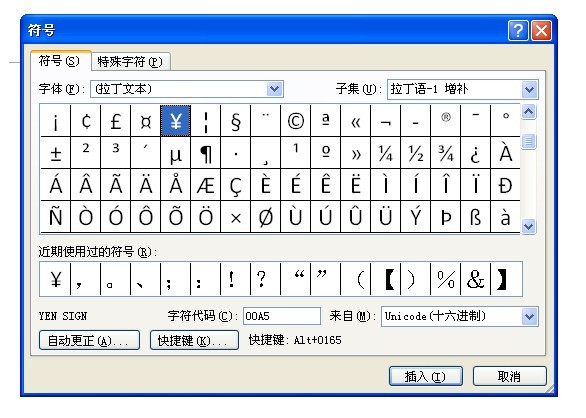Image resolution: width=586 pixels, height=418 pixels.
Task: Pick recently used percent % symbol
Action: (445, 279)
